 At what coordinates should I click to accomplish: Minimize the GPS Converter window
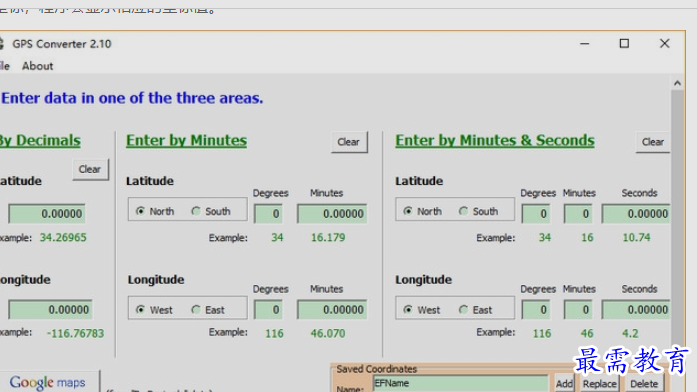tap(585, 44)
